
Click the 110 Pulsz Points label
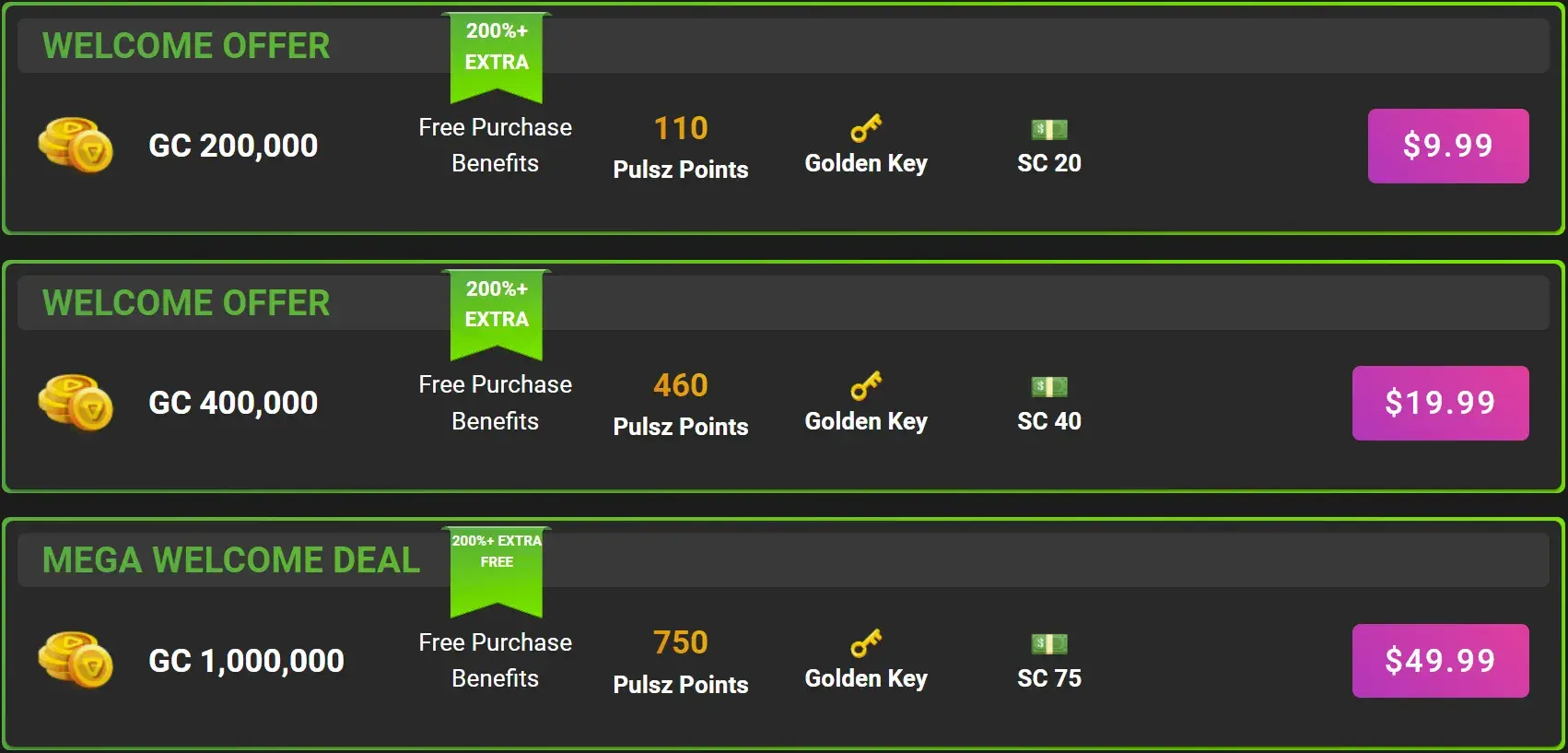pyautogui.click(x=680, y=146)
